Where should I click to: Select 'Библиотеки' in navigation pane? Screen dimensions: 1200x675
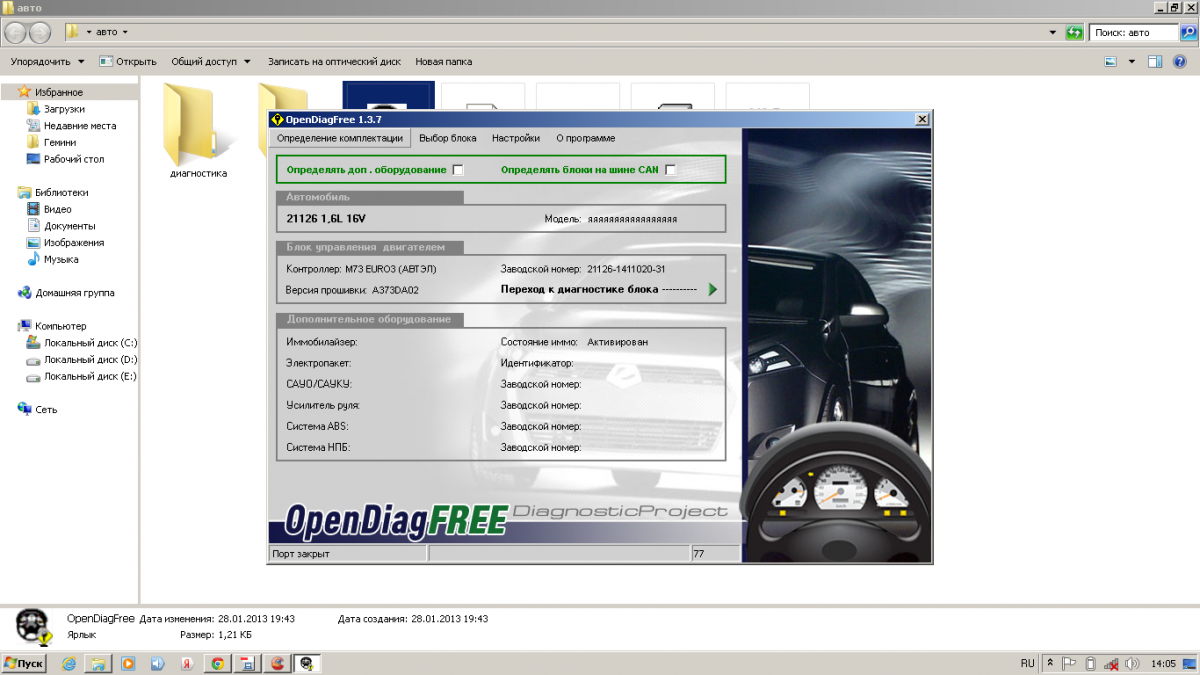coord(61,192)
